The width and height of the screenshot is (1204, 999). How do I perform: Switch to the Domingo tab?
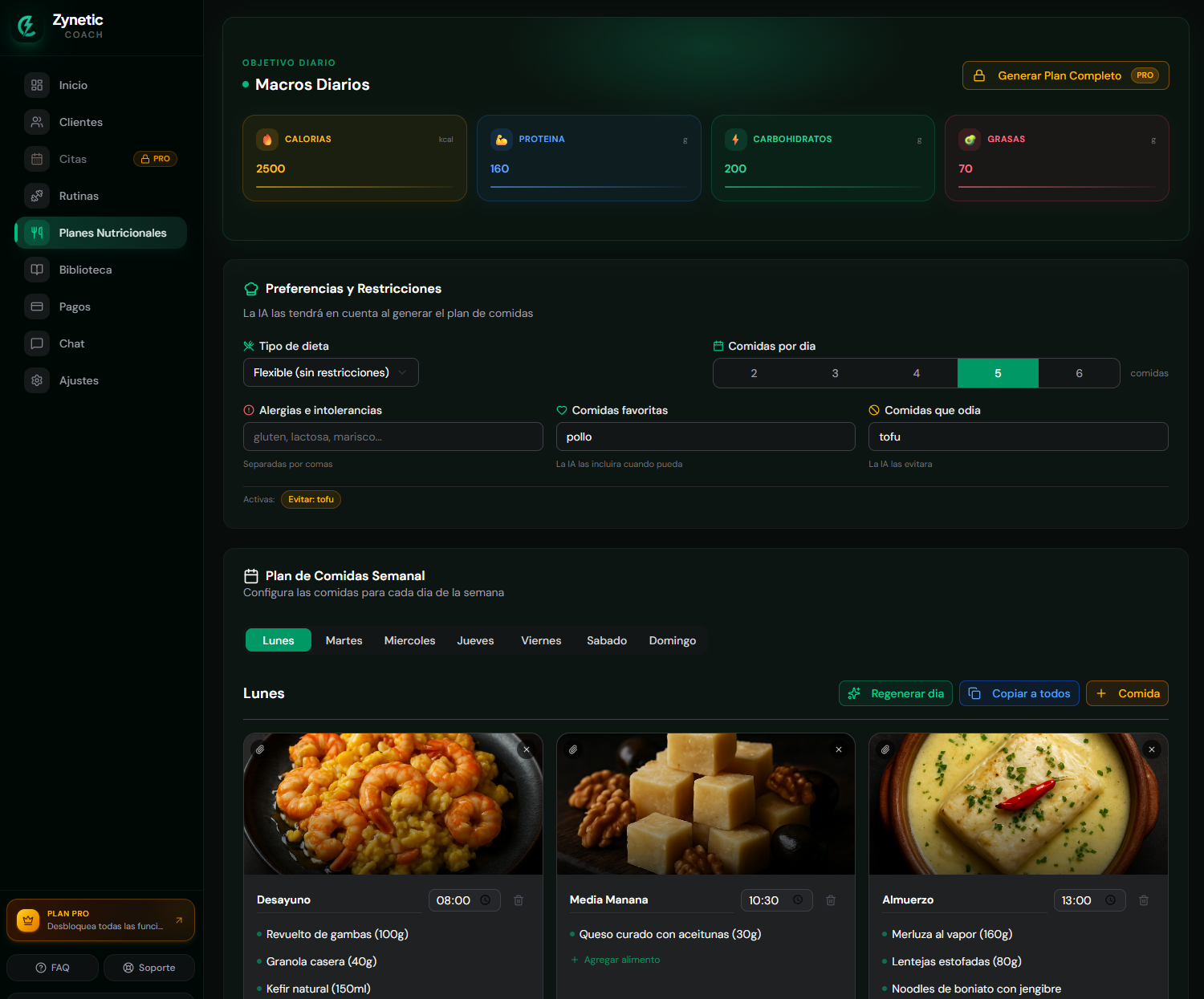point(673,640)
